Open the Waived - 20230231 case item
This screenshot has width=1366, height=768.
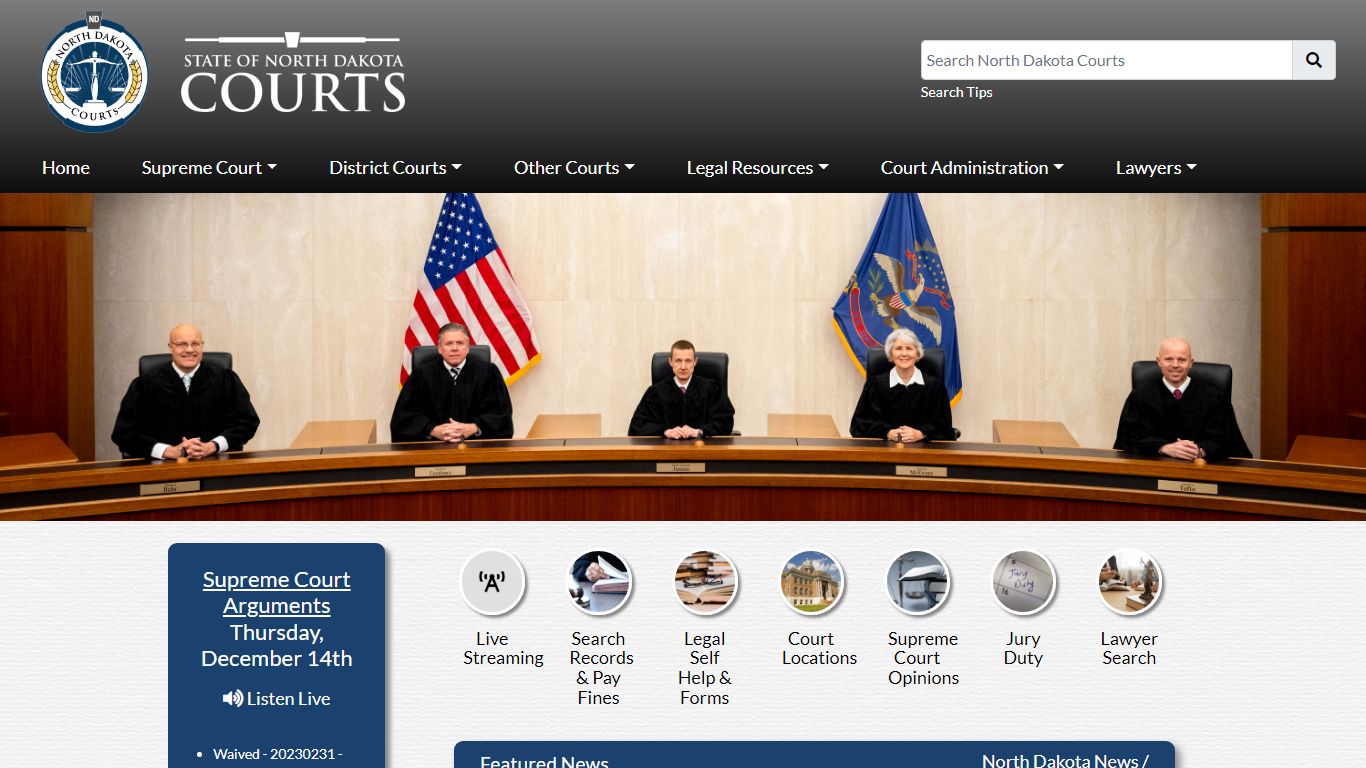point(277,754)
